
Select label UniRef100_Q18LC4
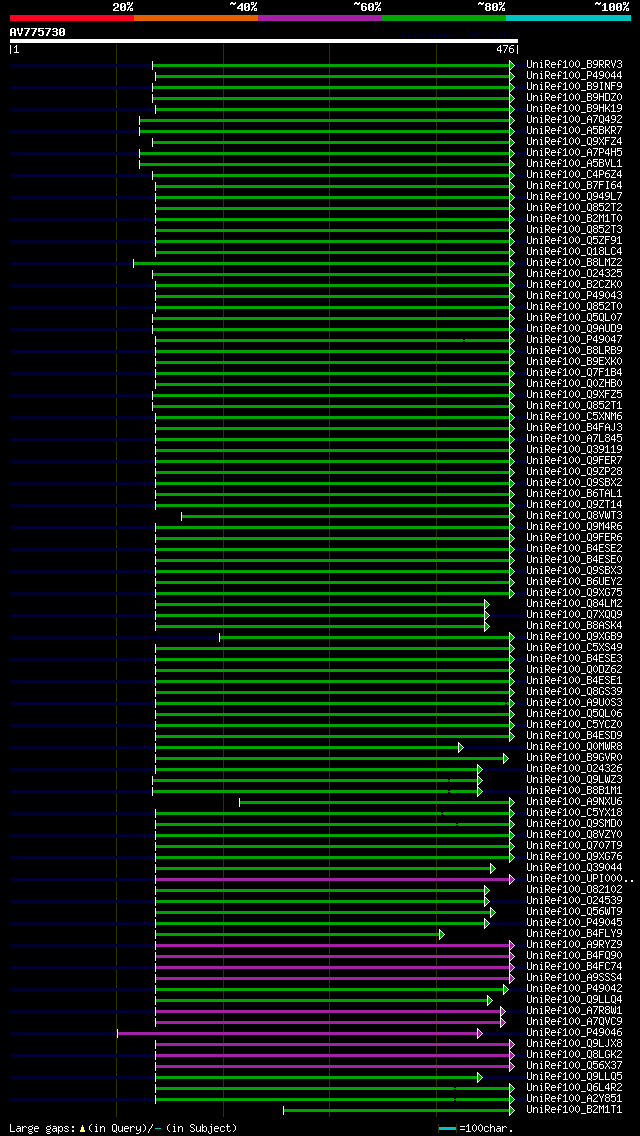[574, 251]
